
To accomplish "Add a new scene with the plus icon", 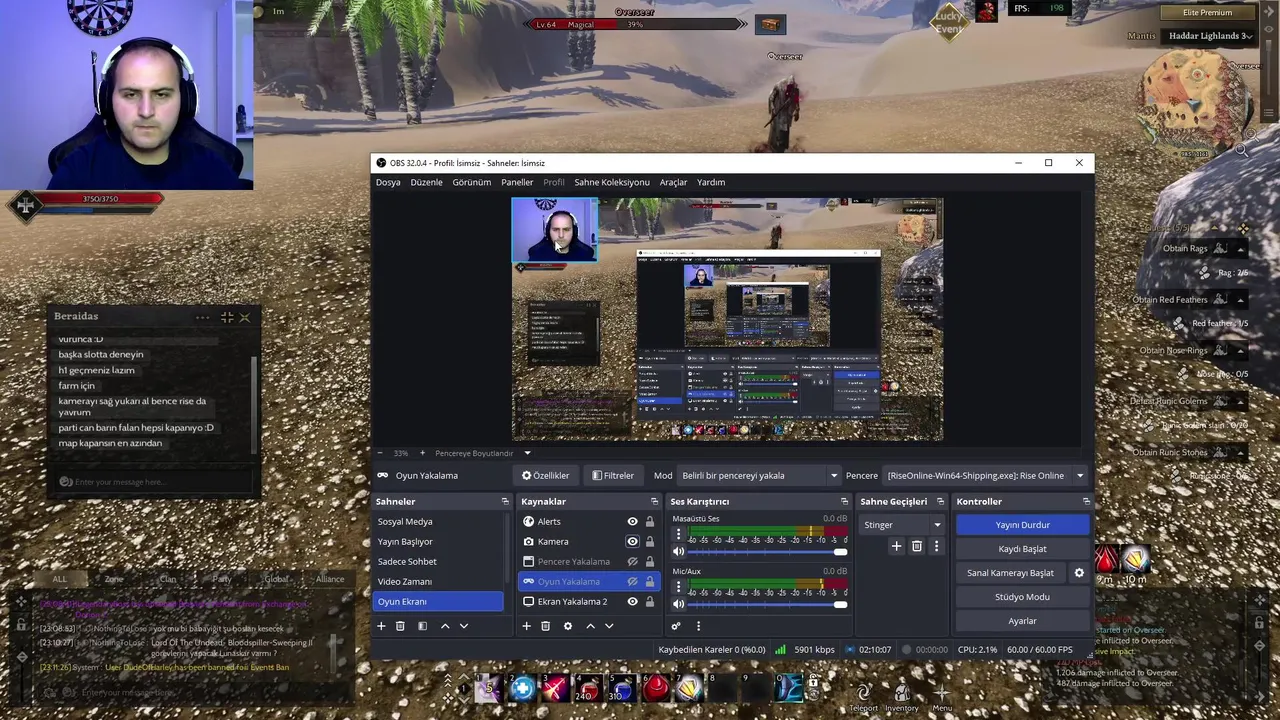I will (x=381, y=626).
